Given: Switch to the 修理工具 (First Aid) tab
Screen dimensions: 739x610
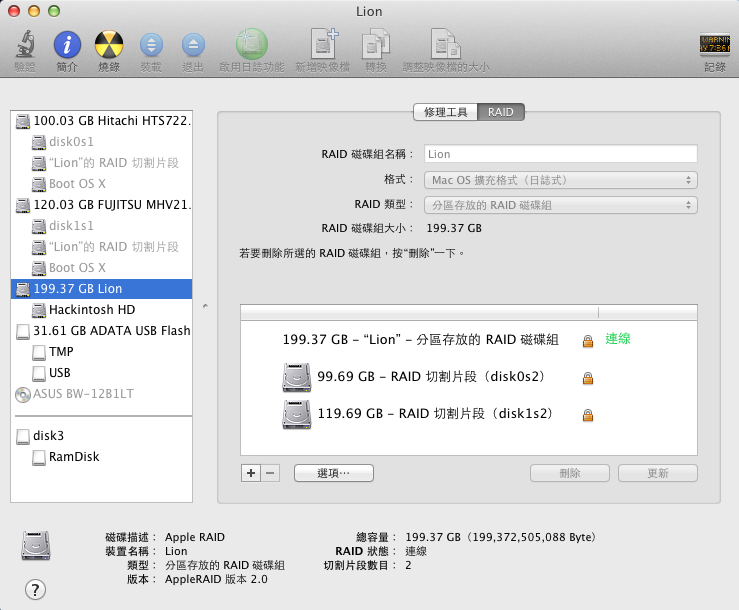Looking at the screenshot, I should coord(445,112).
